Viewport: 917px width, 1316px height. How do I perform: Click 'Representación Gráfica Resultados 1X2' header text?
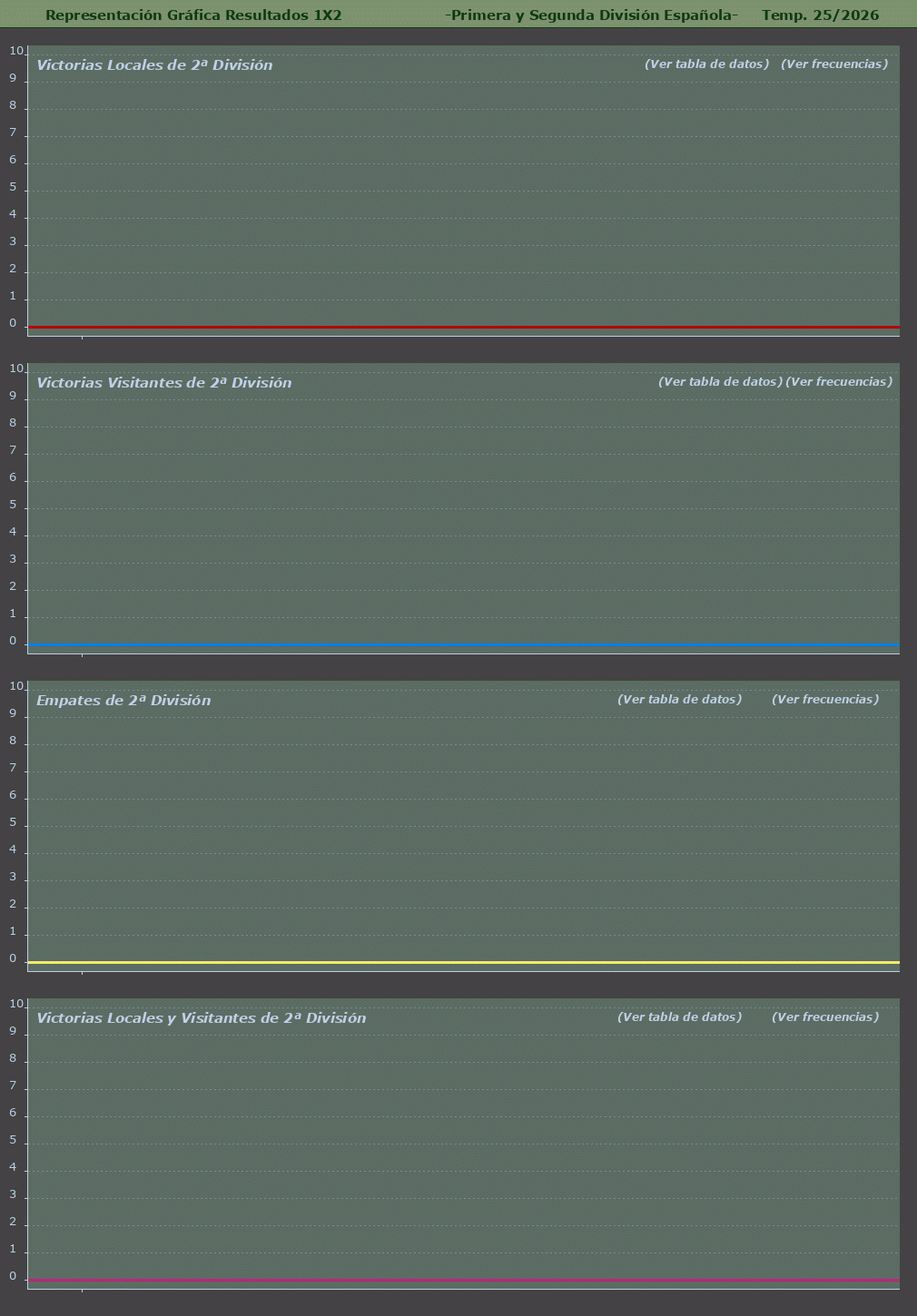pos(193,15)
